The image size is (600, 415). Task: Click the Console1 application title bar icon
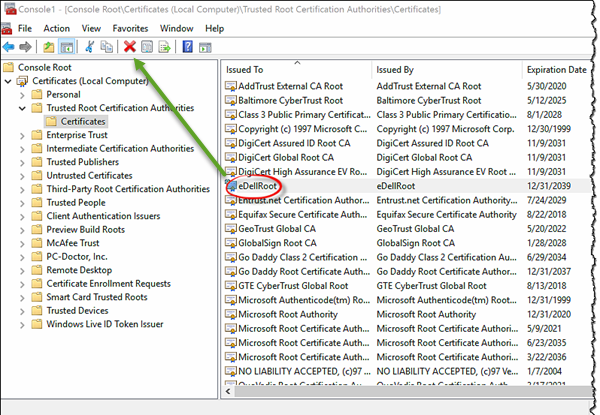click(x=10, y=8)
